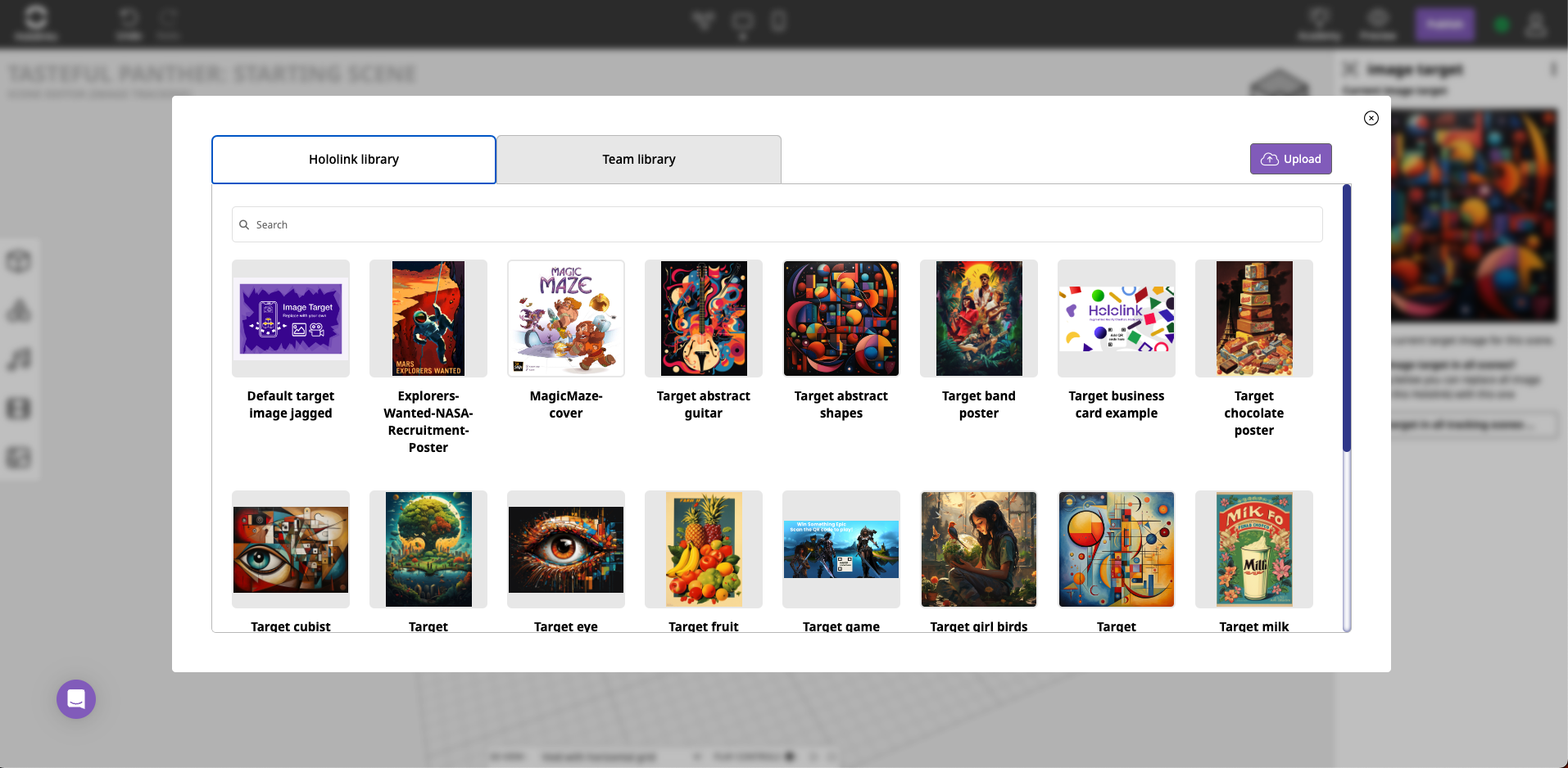This screenshot has height=768, width=1568.
Task: Focus the Search input field
Action: (x=777, y=224)
